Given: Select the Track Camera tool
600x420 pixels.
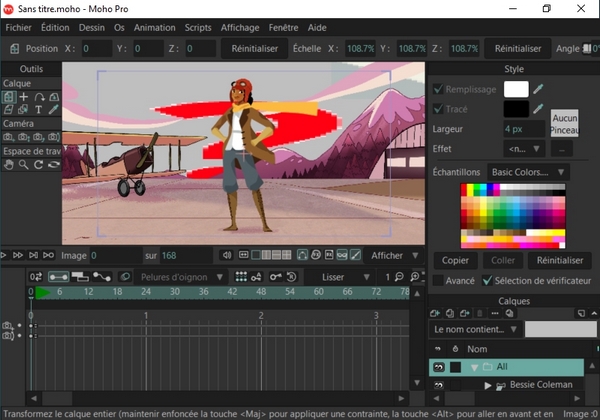Looking at the screenshot, I should [x=8, y=137].
